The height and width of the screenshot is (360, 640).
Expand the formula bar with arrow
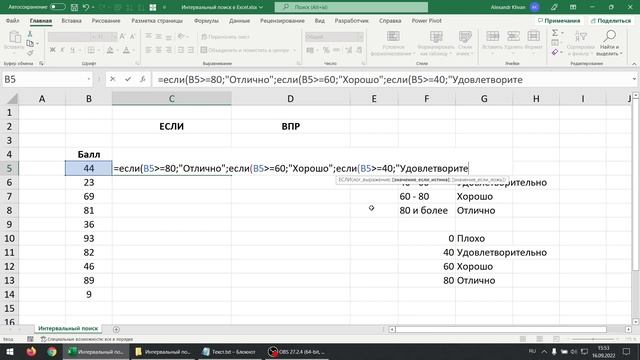634,79
